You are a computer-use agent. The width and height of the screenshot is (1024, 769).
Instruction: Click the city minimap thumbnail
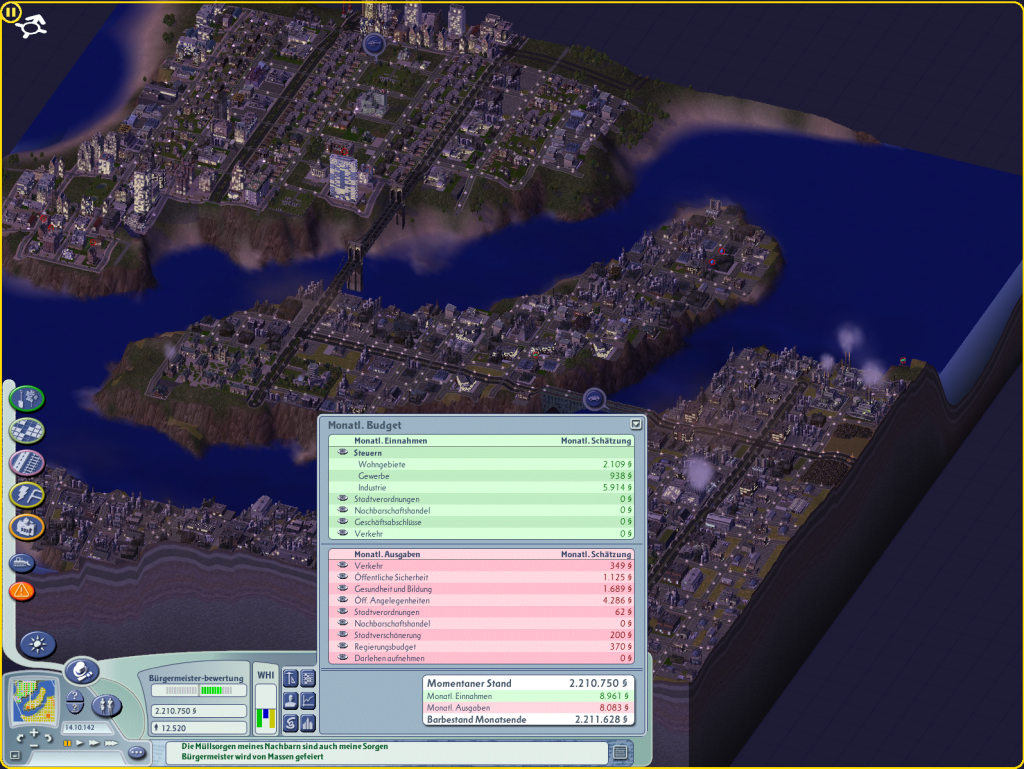35,700
